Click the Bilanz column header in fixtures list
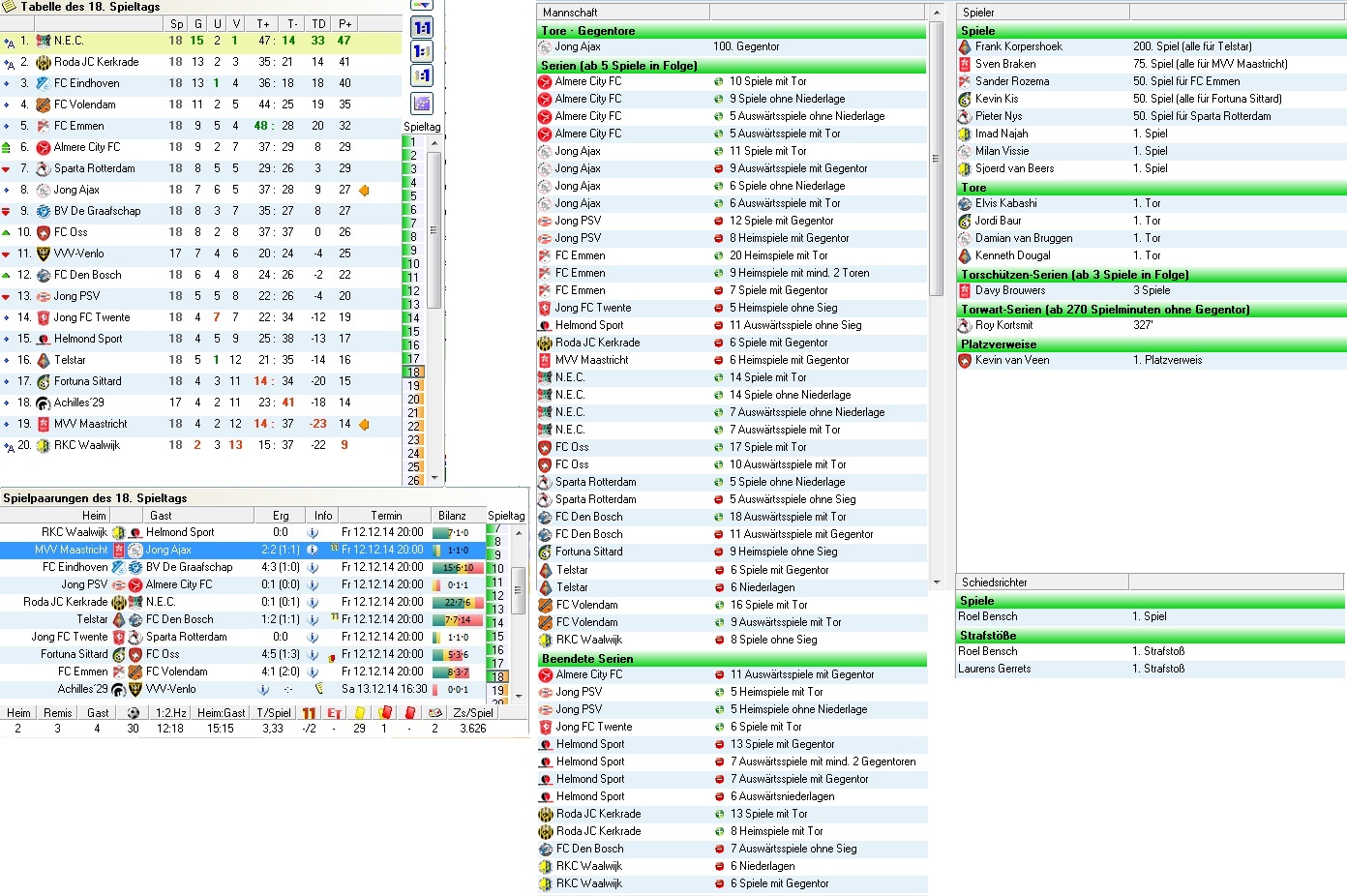The width and height of the screenshot is (1347, 896). coord(452,516)
